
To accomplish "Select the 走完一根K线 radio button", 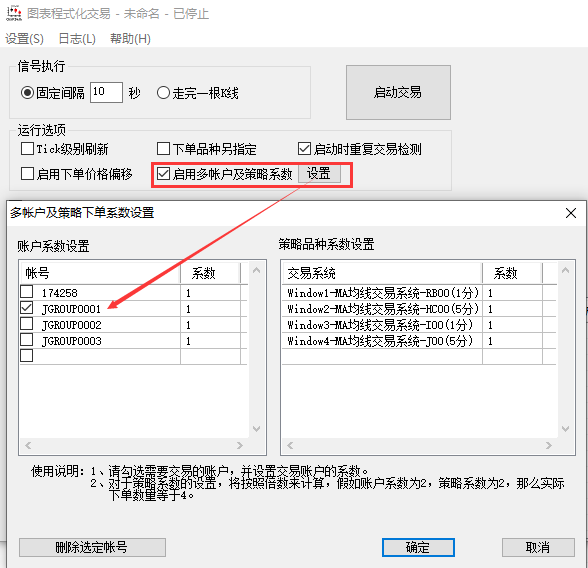I will click(x=163, y=93).
